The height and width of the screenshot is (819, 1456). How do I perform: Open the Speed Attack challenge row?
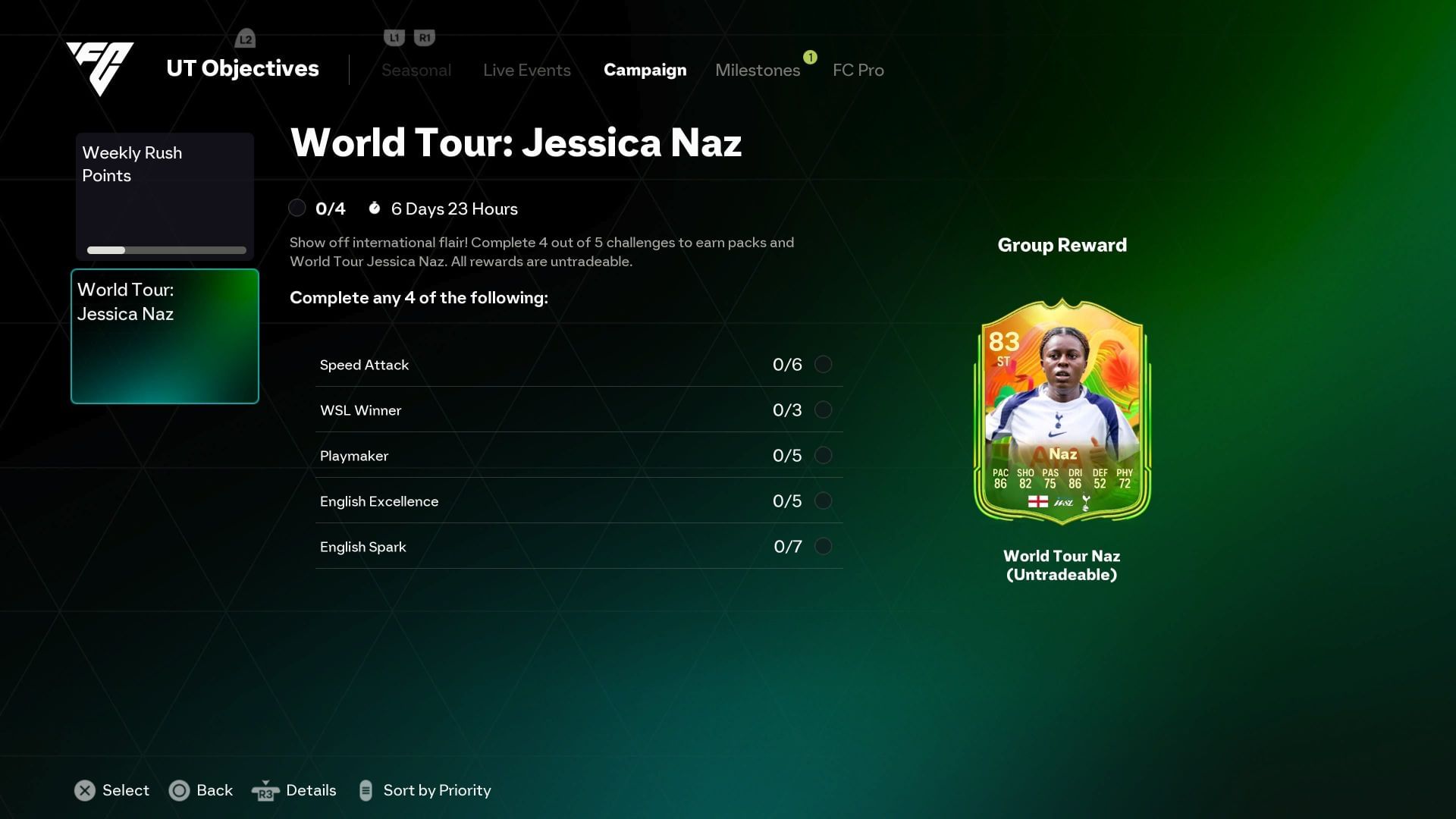pyautogui.click(x=579, y=364)
